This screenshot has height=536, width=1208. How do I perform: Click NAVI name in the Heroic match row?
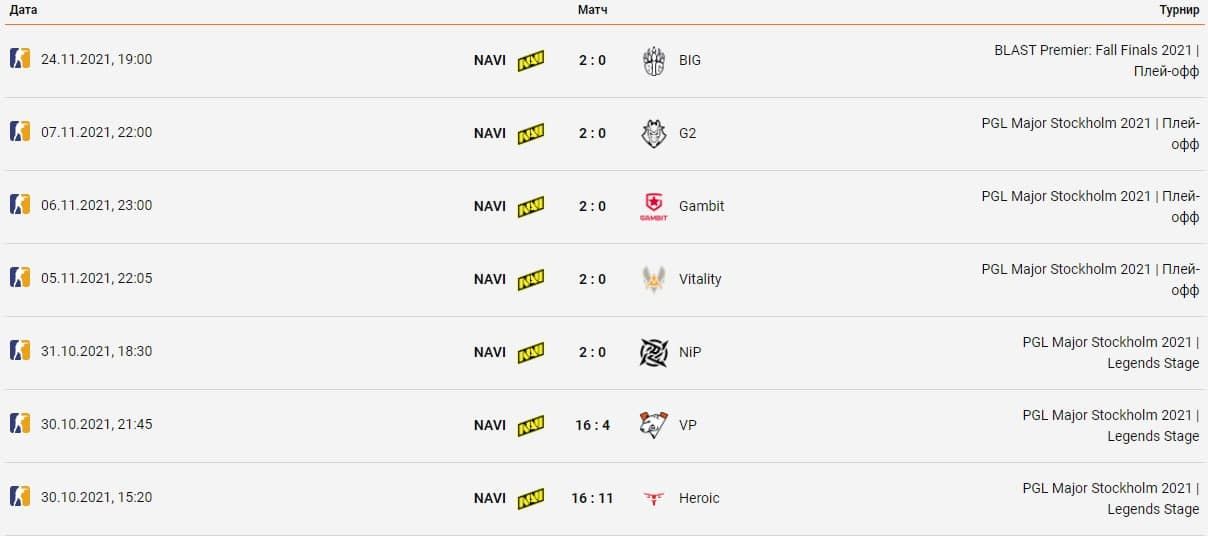pos(490,498)
